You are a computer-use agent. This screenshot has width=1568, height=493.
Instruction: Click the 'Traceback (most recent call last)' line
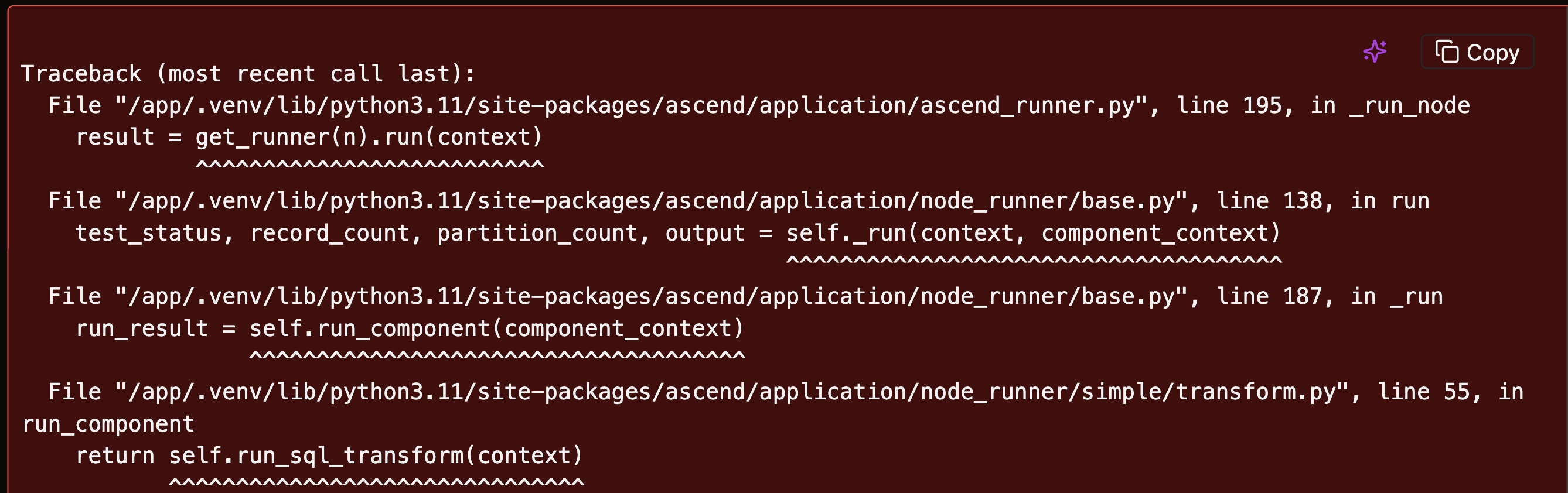tap(248, 74)
